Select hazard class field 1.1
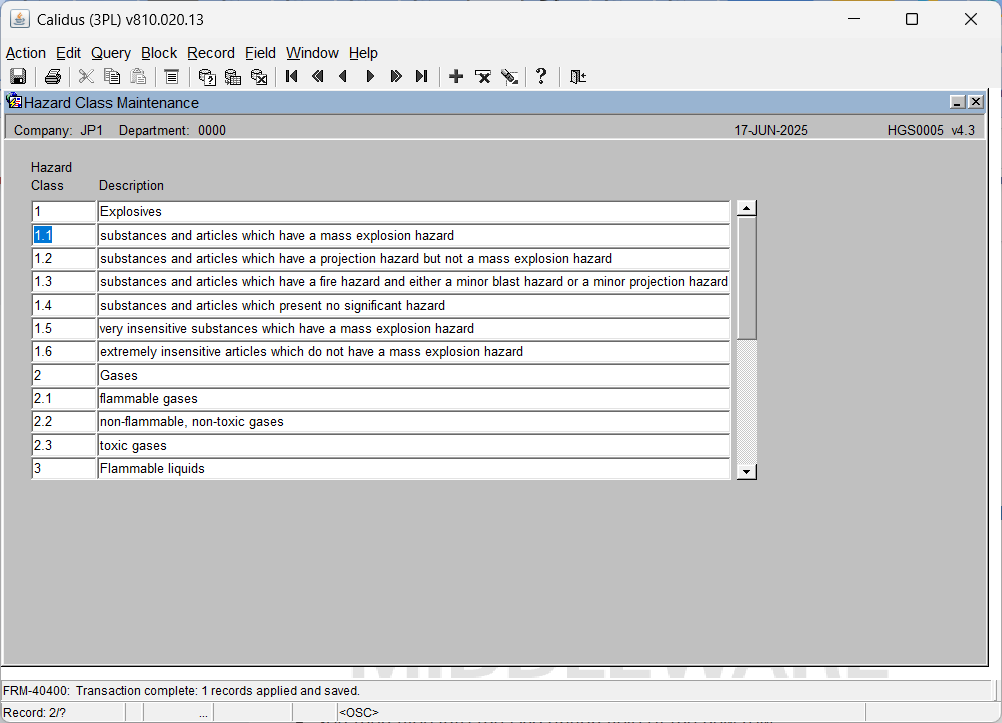Image resolution: width=1002 pixels, height=723 pixels. click(x=63, y=235)
